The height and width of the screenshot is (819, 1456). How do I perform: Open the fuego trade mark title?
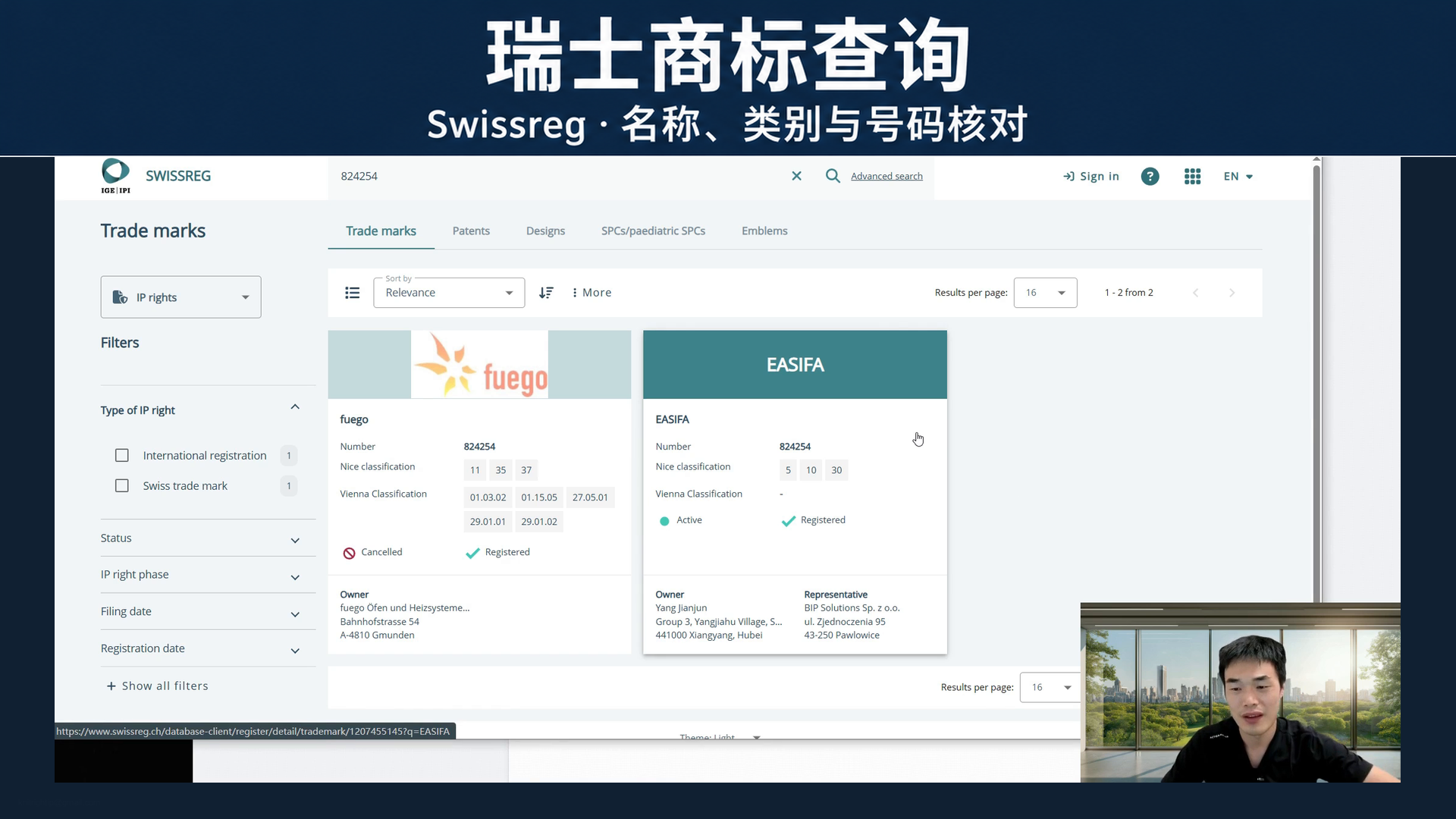(x=354, y=419)
